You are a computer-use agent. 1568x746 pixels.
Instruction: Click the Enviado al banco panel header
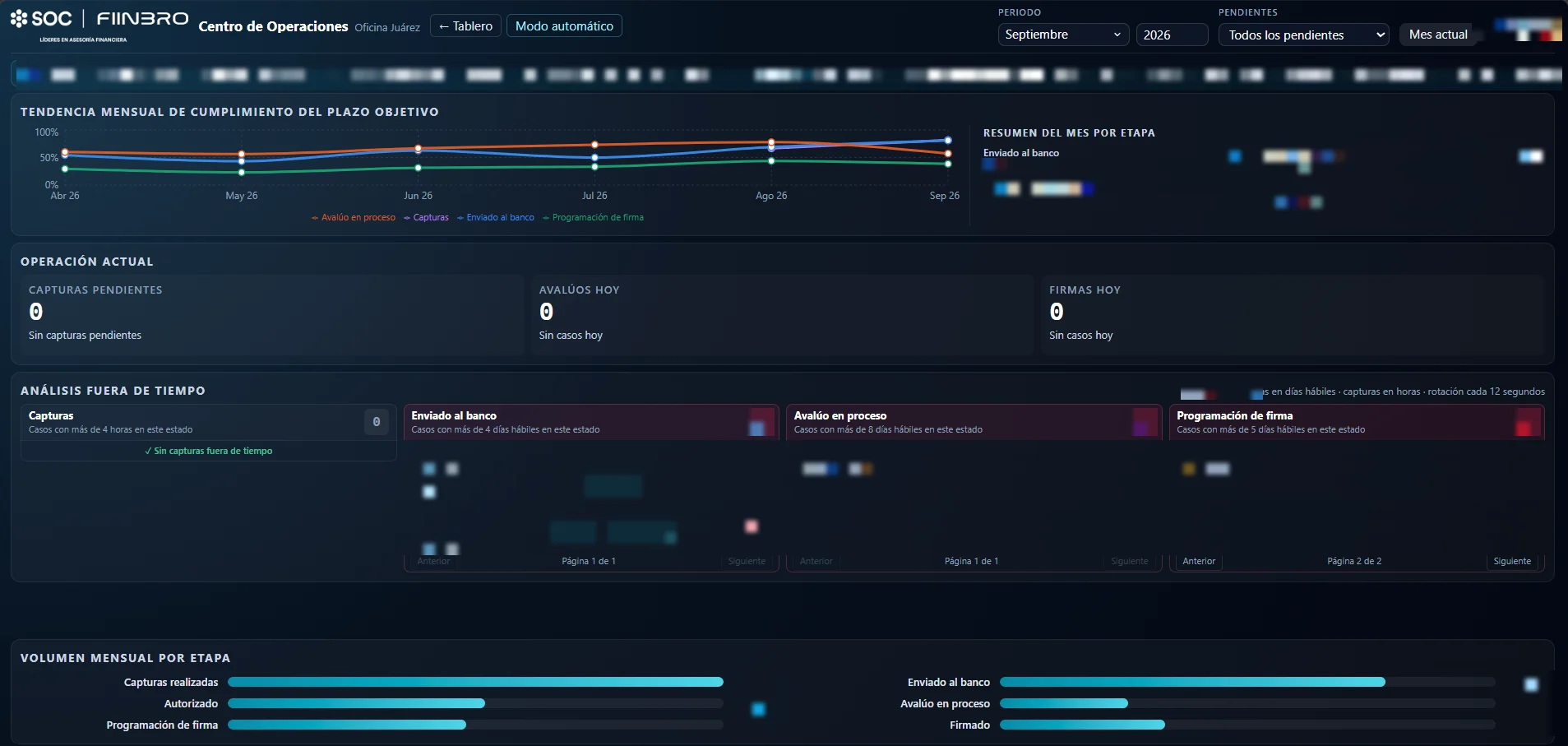pos(591,422)
